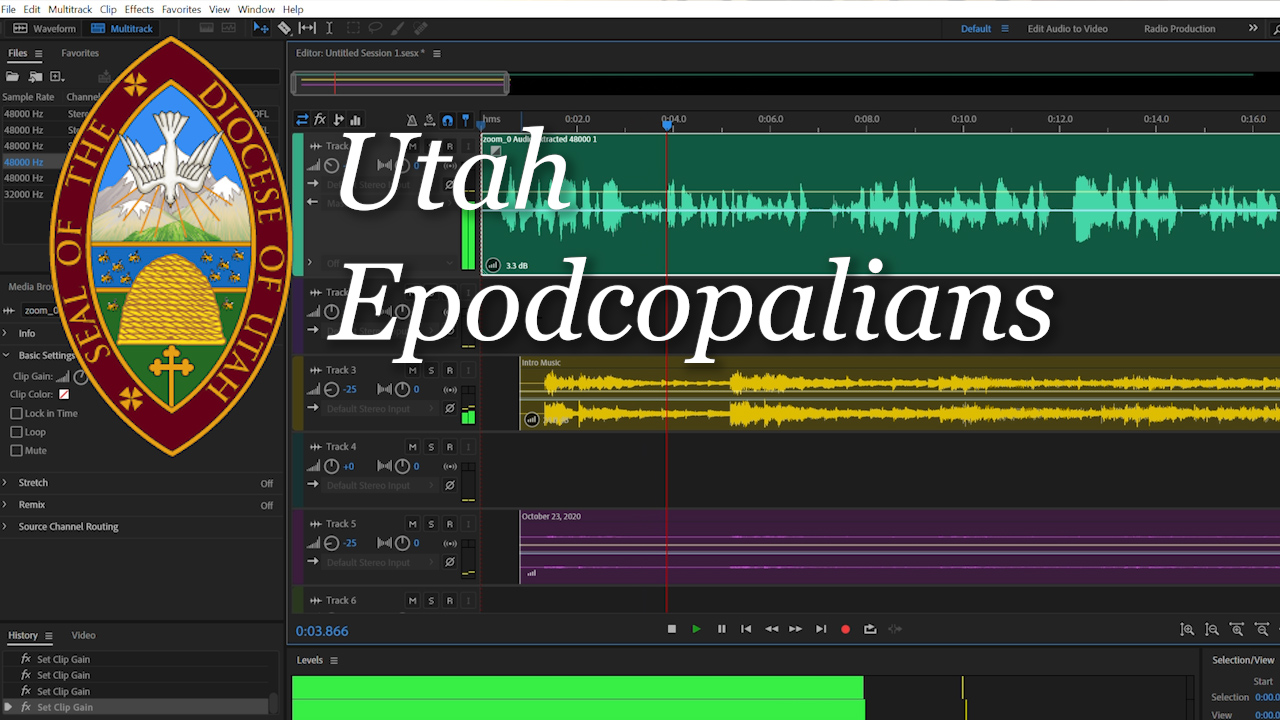Click the red Record button
Viewport: 1280px width, 720px height.
pyautogui.click(x=845, y=629)
